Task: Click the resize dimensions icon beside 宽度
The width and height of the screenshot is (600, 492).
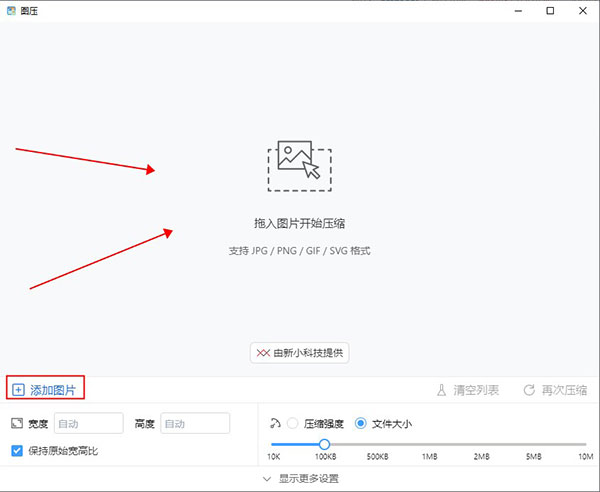Action: click(x=17, y=424)
